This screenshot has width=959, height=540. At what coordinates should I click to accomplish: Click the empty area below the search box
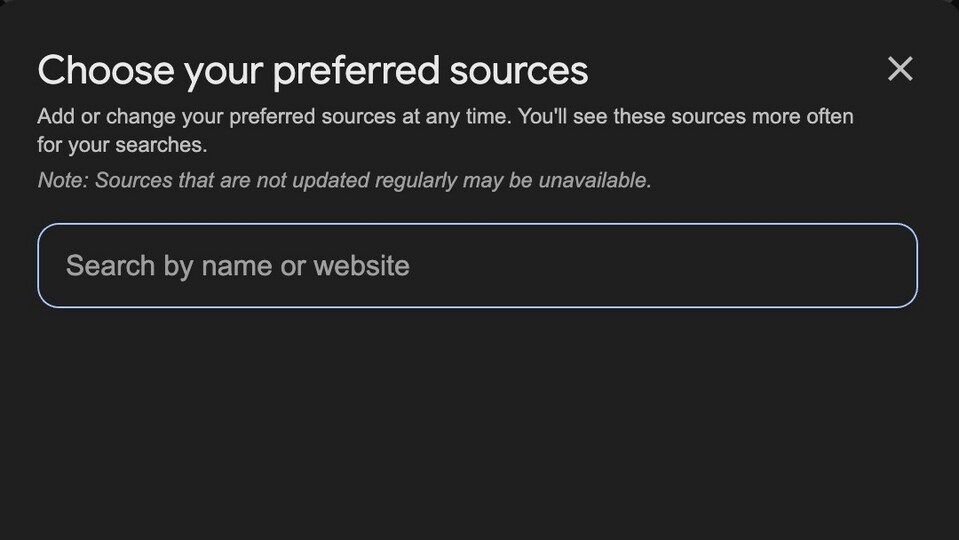pos(477,422)
